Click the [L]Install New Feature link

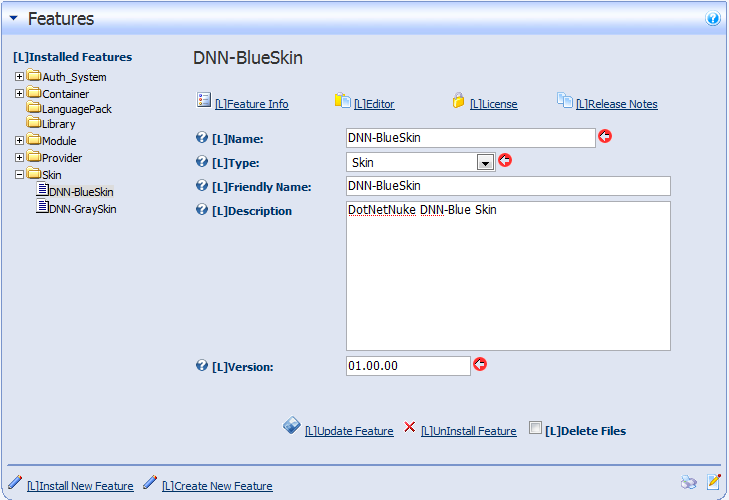coord(80,486)
